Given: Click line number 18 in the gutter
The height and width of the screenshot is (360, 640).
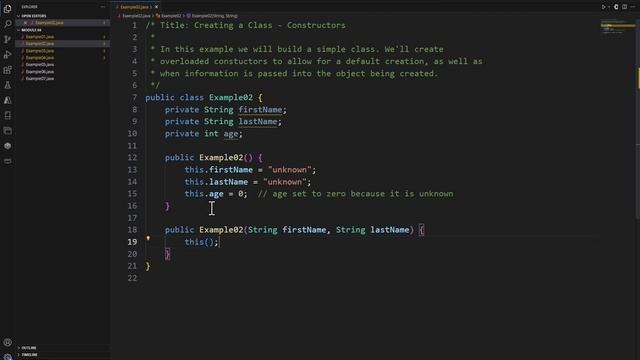Looking at the screenshot, I should pos(132,230).
